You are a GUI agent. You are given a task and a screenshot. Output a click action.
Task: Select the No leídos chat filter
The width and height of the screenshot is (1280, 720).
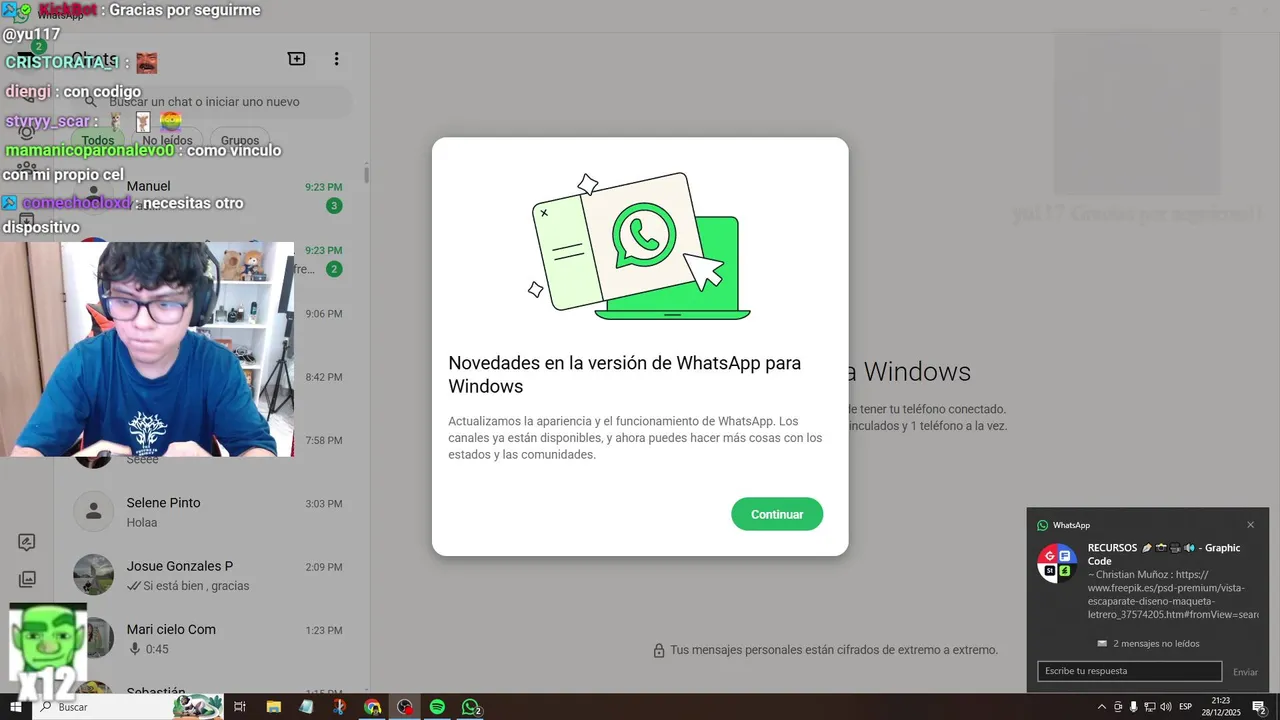click(x=168, y=141)
